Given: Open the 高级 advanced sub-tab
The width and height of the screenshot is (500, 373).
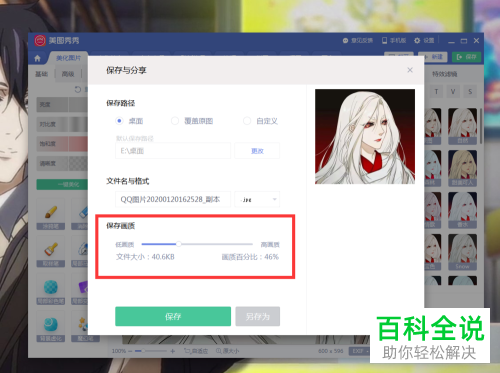Looking at the screenshot, I should [68, 74].
